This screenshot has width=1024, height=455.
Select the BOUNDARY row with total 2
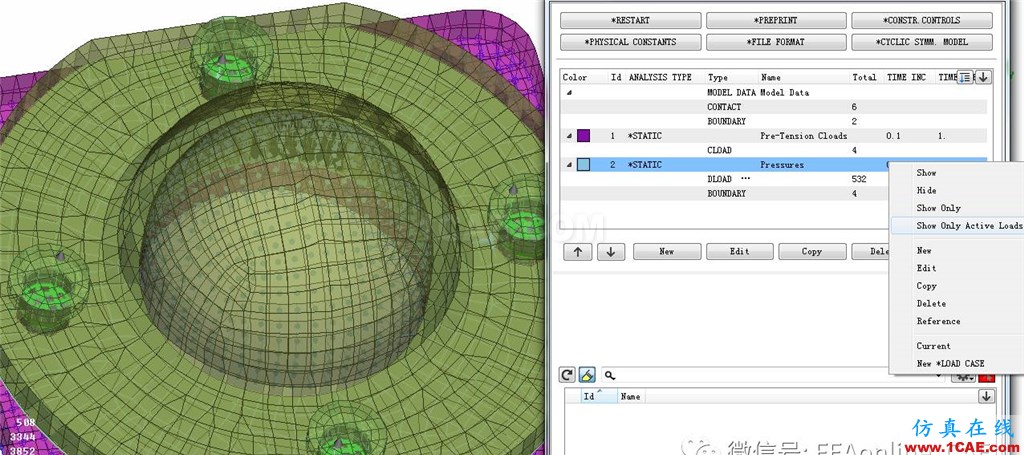(x=774, y=121)
